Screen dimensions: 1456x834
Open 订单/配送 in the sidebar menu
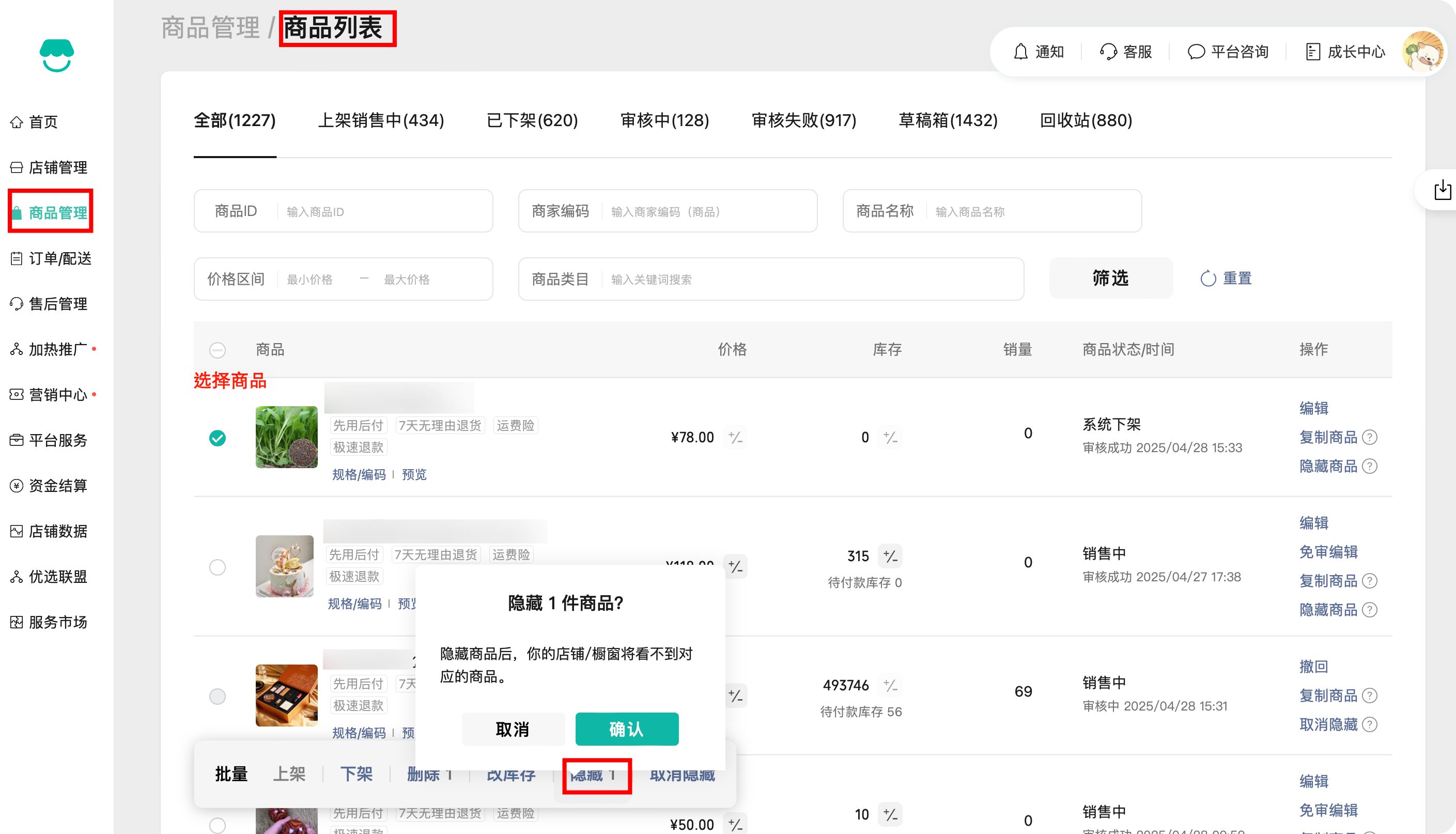coord(59,259)
